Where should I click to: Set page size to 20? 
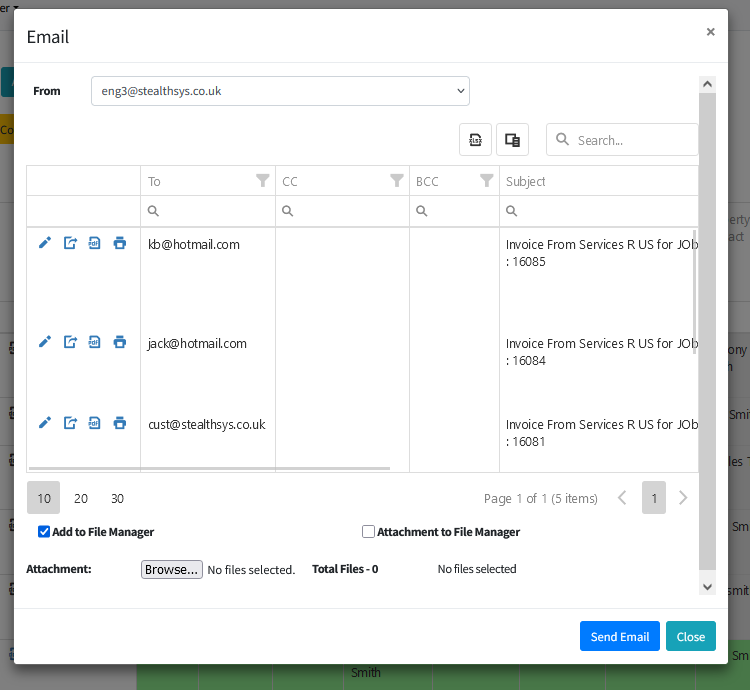pyautogui.click(x=81, y=498)
